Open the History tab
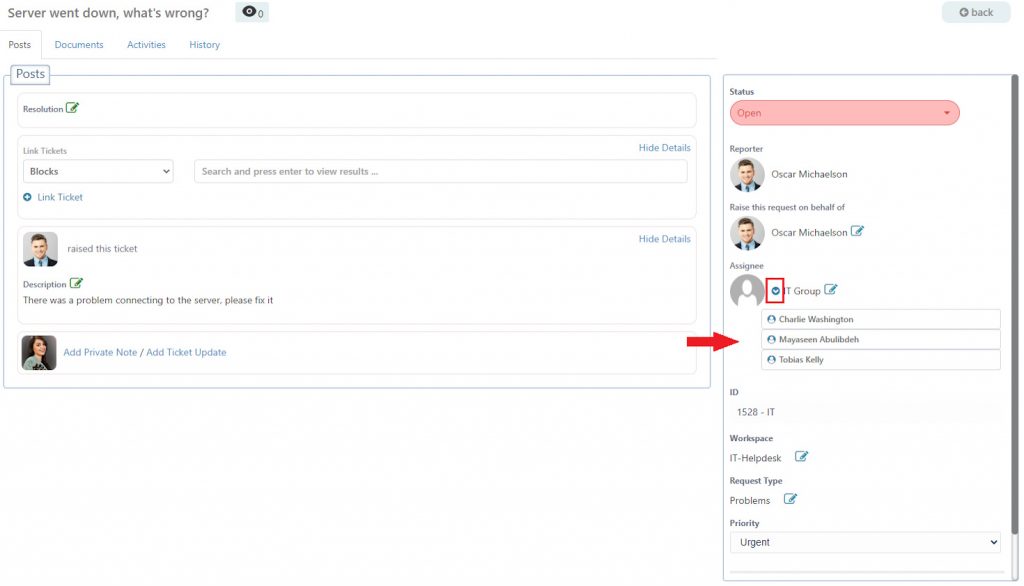 pyautogui.click(x=204, y=44)
